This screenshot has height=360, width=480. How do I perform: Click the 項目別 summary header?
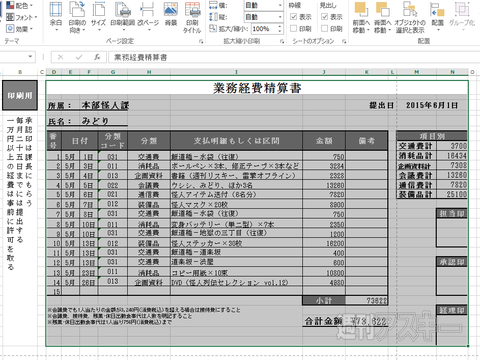tap(432, 136)
